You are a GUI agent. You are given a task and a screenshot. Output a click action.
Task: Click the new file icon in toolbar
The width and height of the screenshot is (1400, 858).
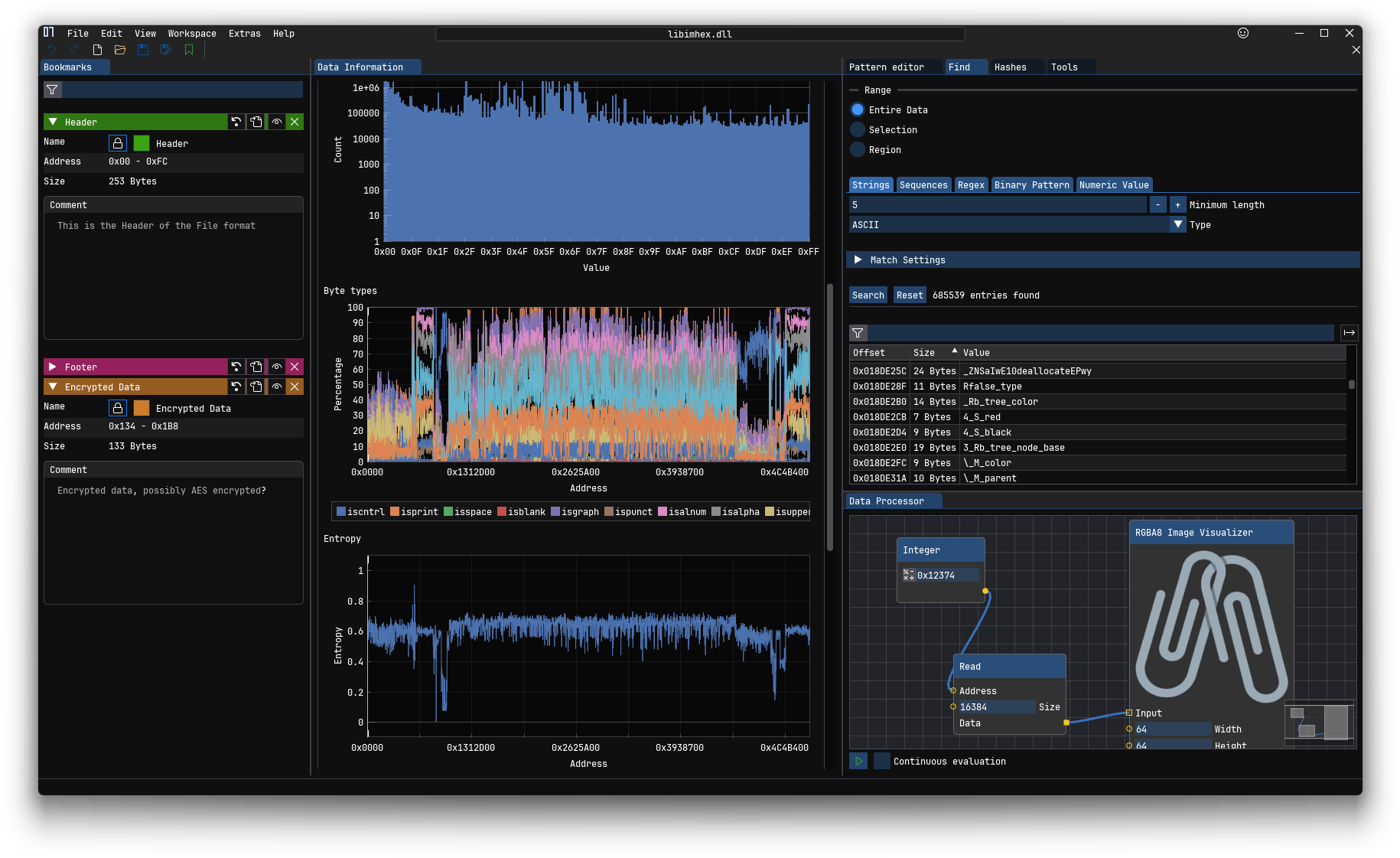click(x=97, y=50)
